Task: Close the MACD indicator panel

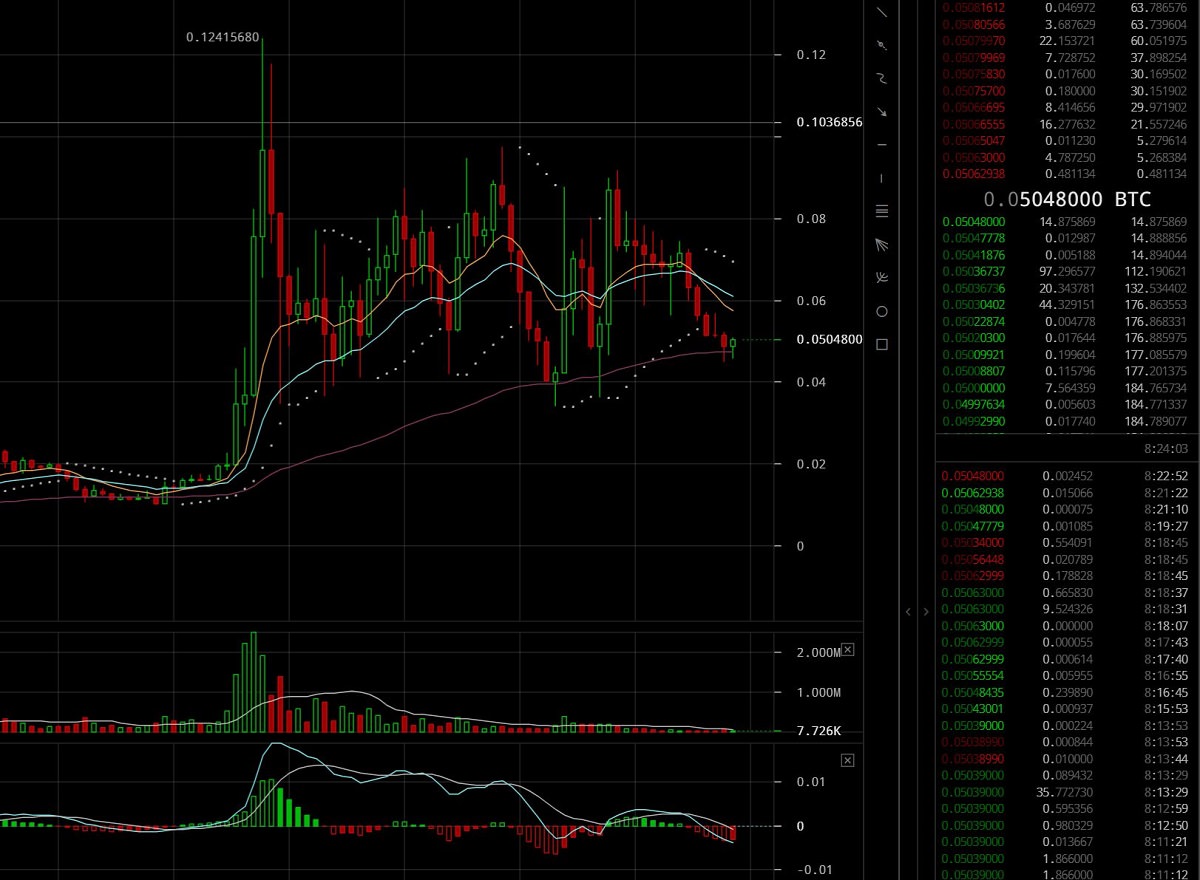Action: tap(848, 761)
